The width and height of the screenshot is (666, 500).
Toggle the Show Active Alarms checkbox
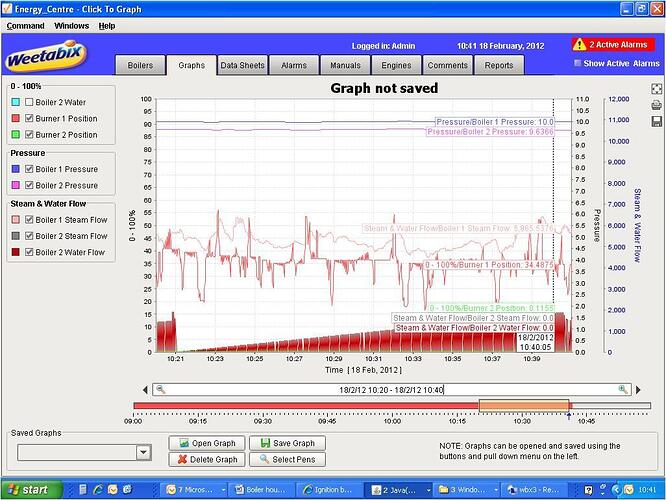pyautogui.click(x=577, y=63)
